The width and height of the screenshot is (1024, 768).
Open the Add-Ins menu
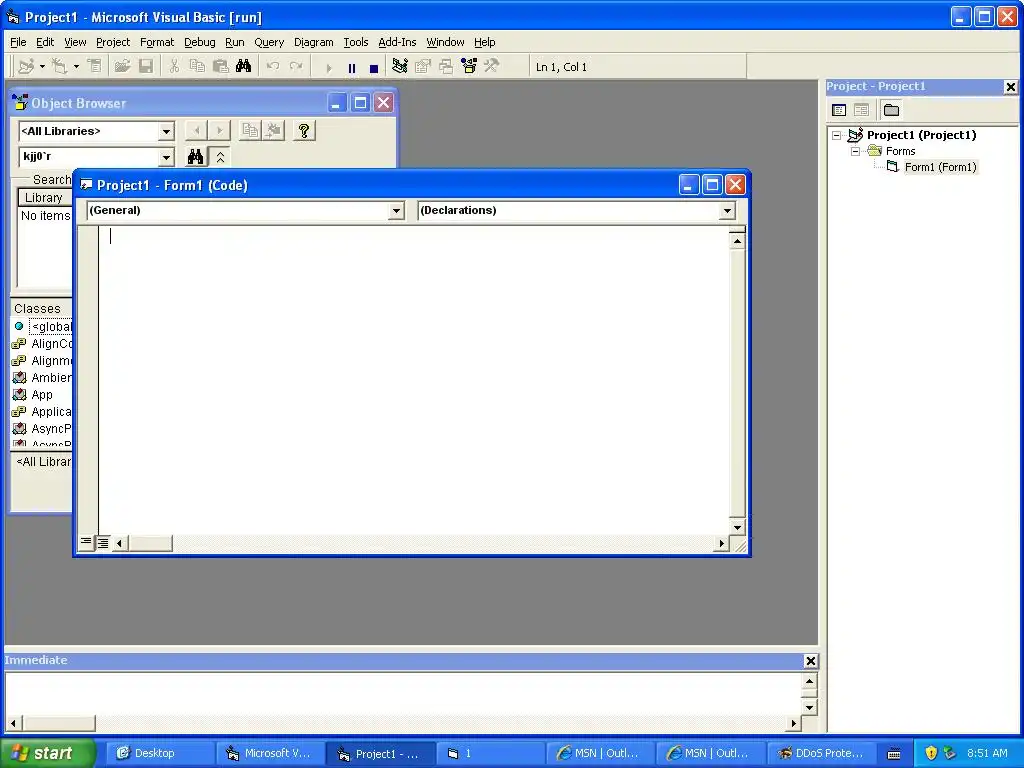click(397, 42)
